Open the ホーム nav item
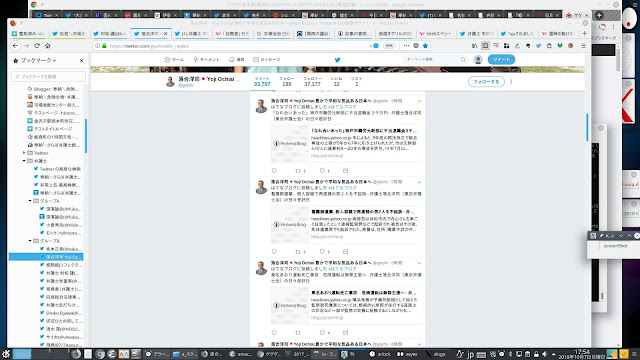The height and width of the screenshot is (360, 640). pos(174,60)
